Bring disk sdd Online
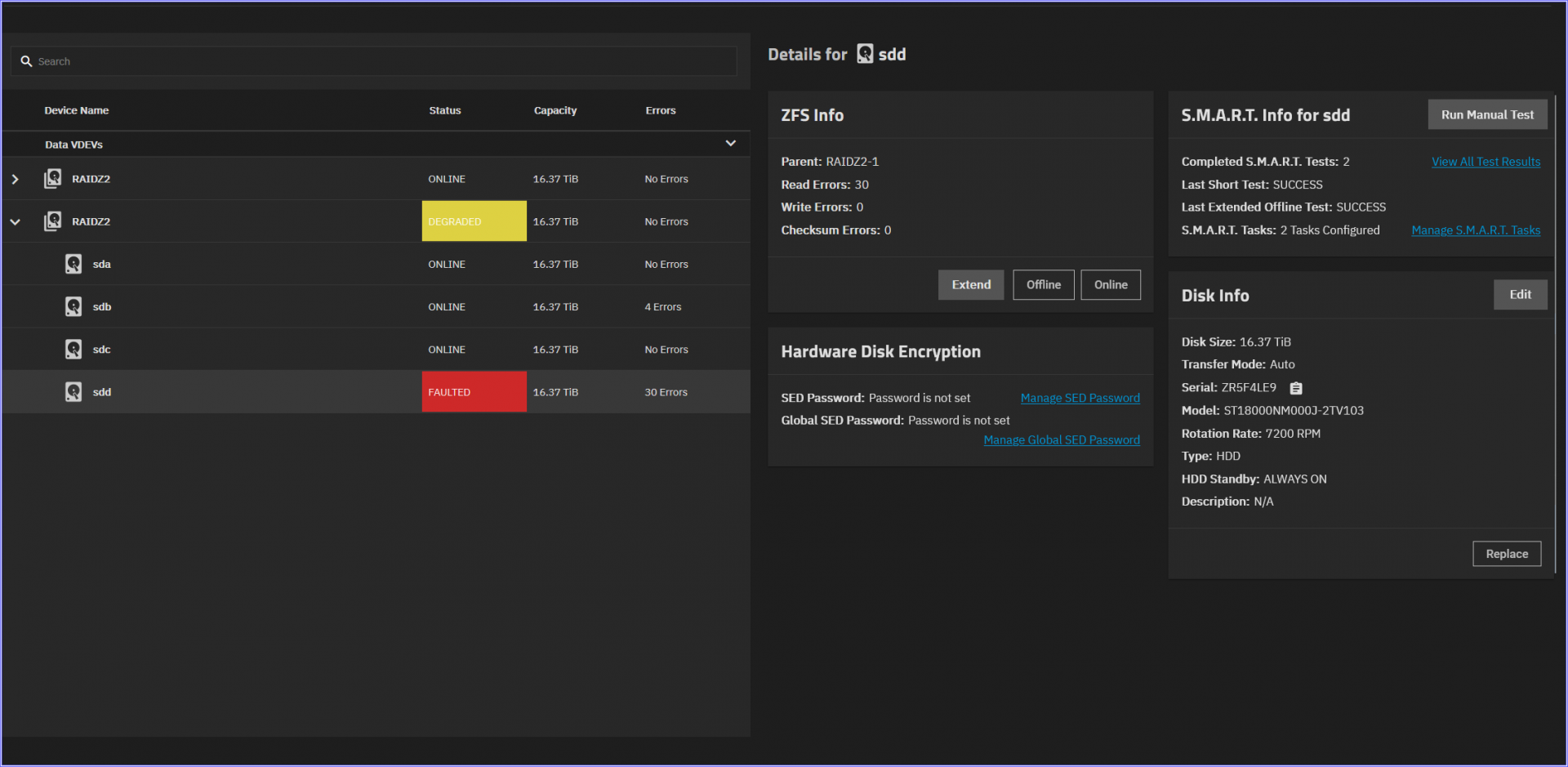The width and height of the screenshot is (1568, 767). click(1111, 285)
